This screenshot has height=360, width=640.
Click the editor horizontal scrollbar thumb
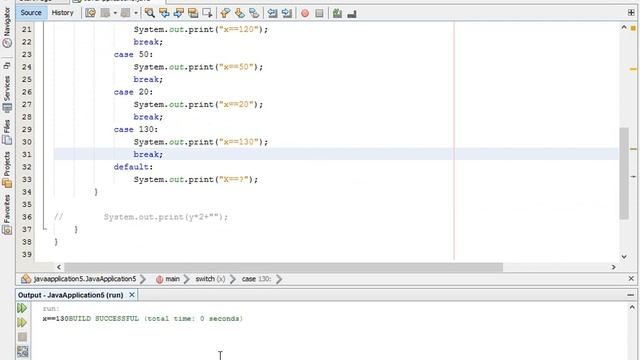pyautogui.click(x=284, y=267)
